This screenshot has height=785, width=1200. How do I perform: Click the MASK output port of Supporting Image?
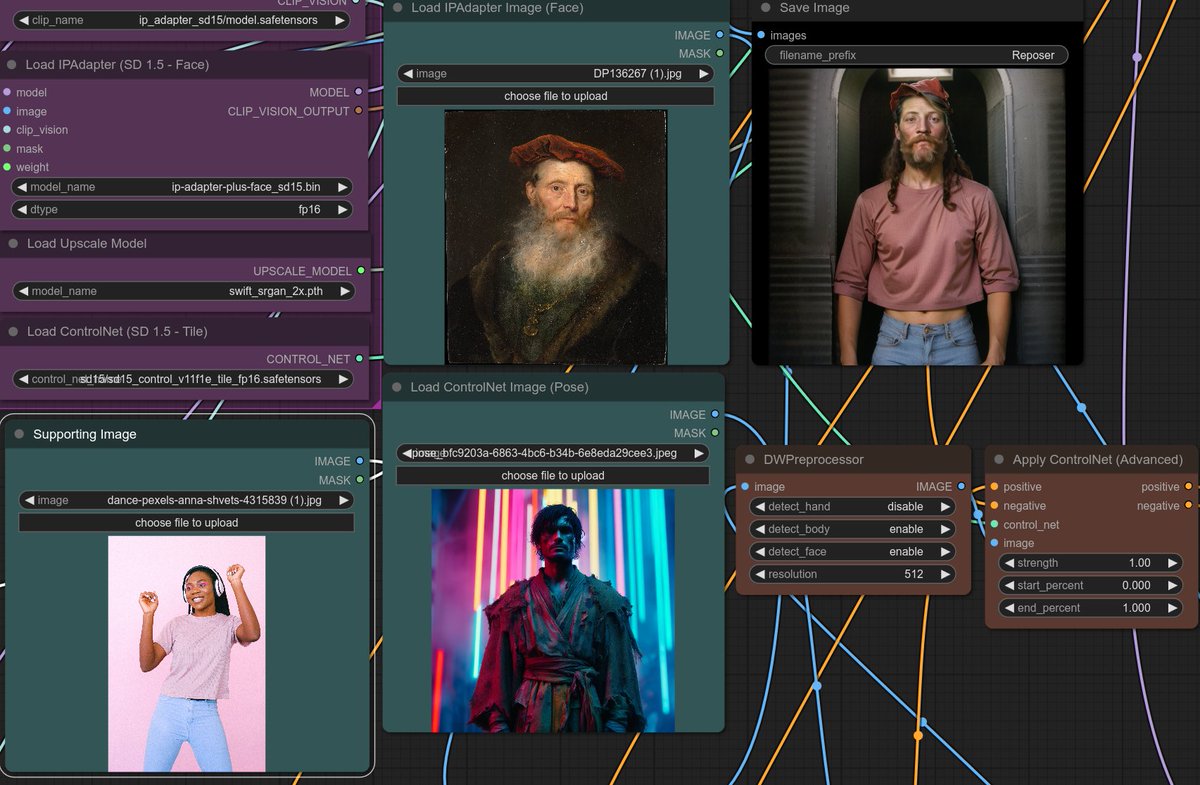point(360,480)
